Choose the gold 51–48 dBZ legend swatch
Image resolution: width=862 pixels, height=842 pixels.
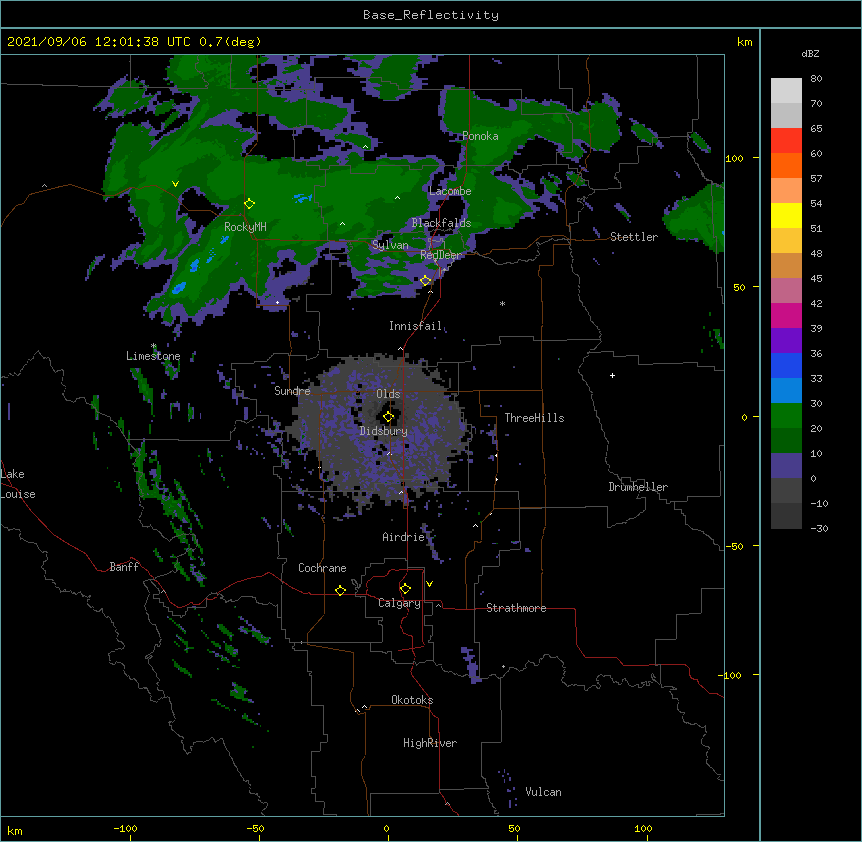786,241
